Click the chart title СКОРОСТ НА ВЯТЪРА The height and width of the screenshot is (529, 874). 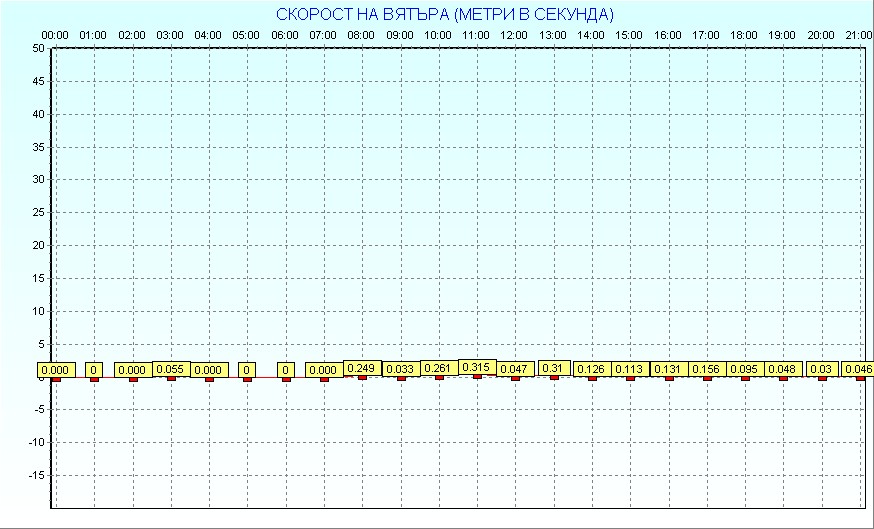coord(445,14)
